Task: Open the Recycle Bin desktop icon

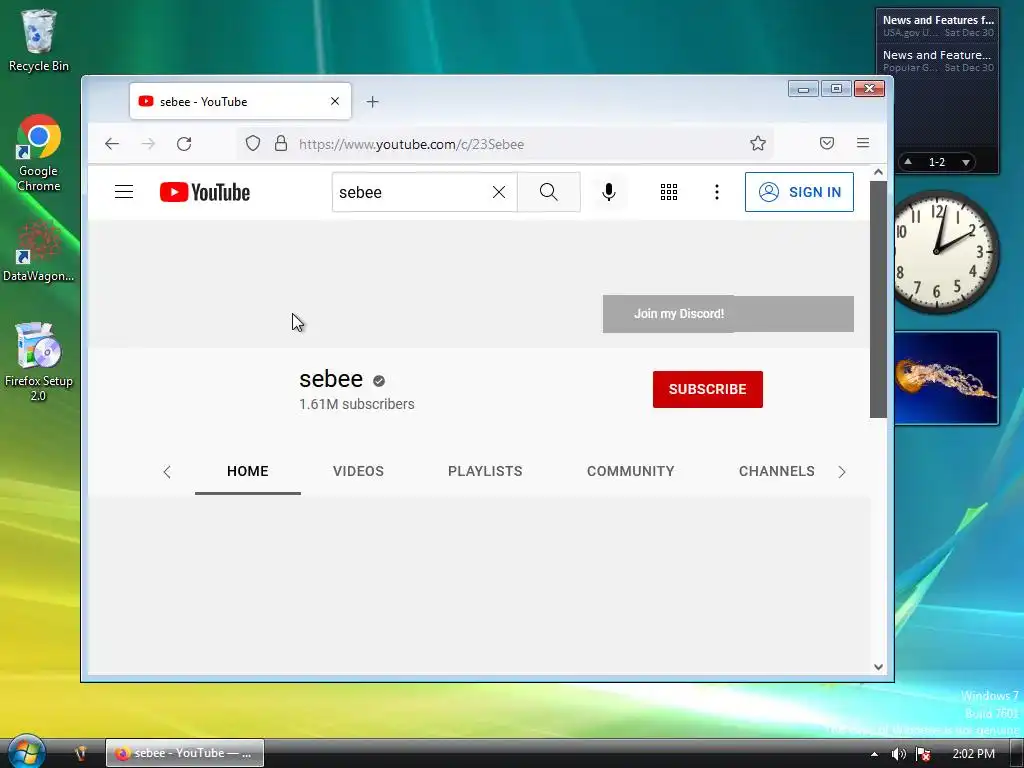Action: click(x=39, y=40)
